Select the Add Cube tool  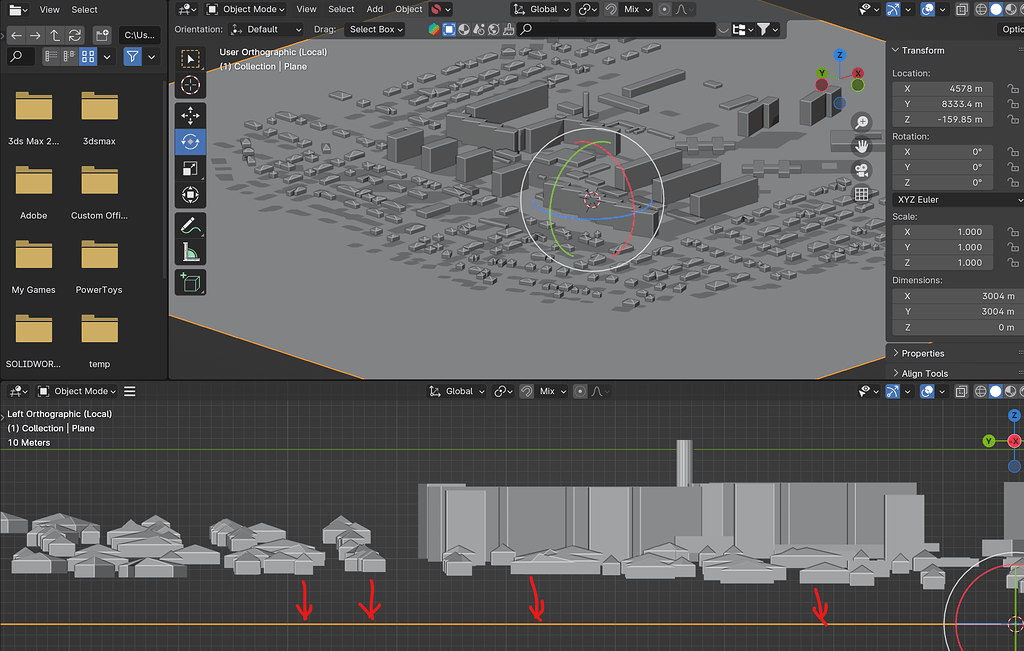190,283
